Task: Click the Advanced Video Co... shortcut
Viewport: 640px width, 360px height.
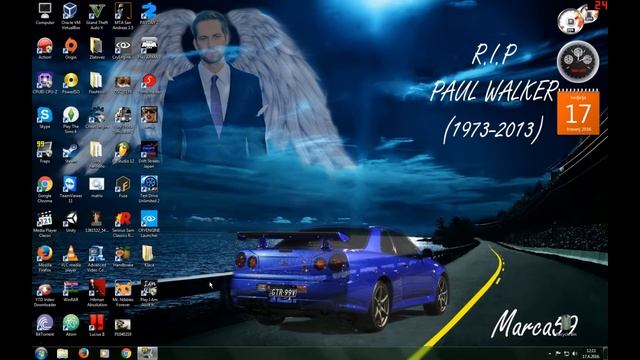Action: [x=97, y=258]
